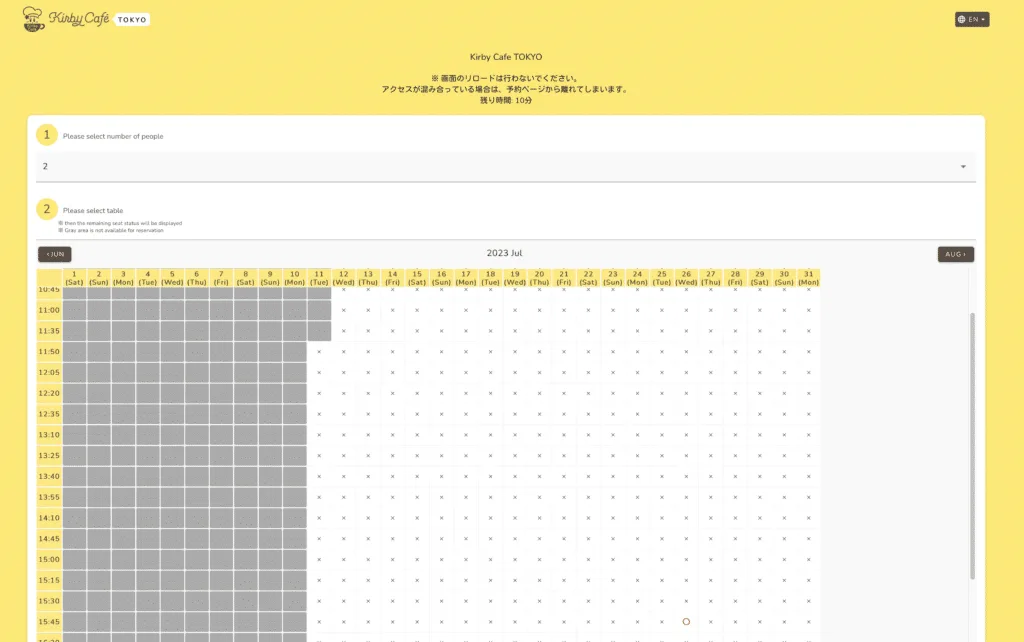Click the "12:35" time row label
The height and width of the screenshot is (642, 1024).
point(49,414)
